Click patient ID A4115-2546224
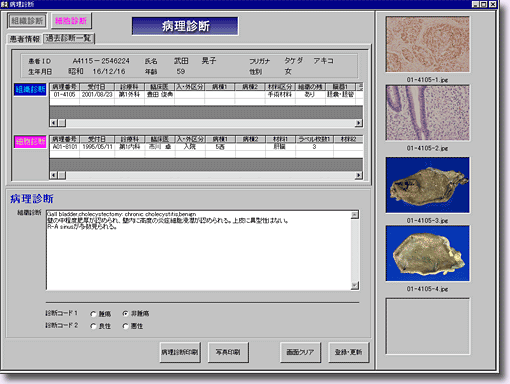Screen dimensions: 510x384 (101, 61)
